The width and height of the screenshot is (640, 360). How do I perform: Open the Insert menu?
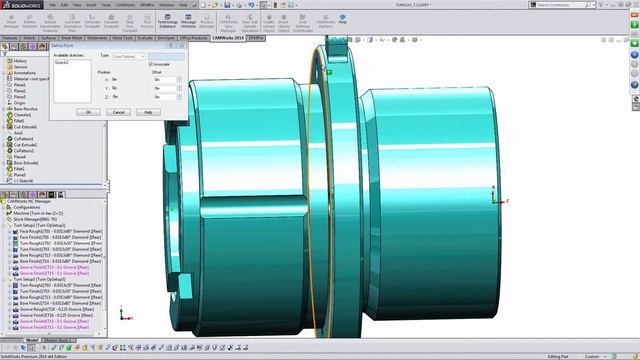(91, 5)
